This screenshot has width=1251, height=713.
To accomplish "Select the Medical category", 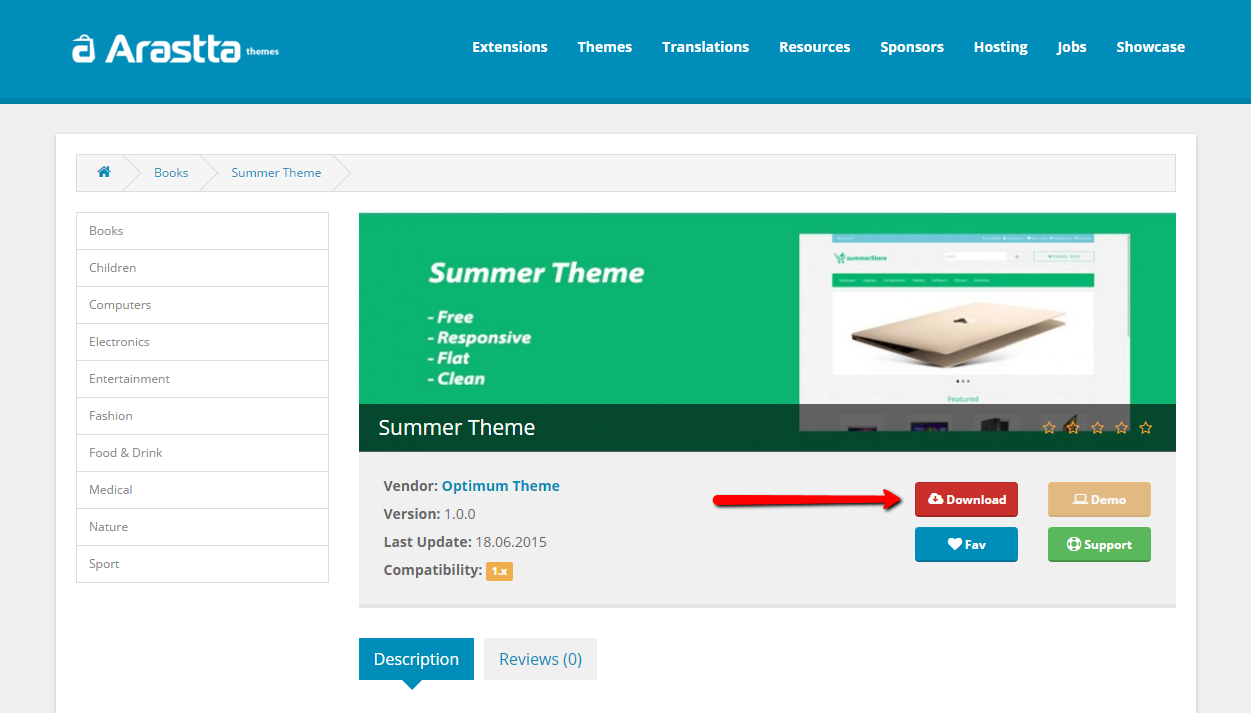I will click(x=202, y=490).
